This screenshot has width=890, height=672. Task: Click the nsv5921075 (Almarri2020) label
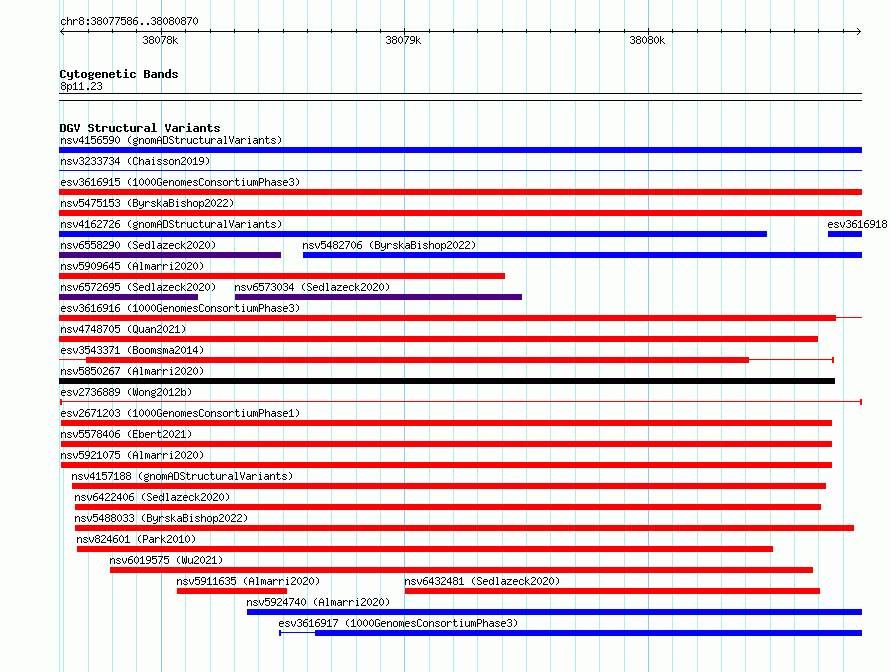[x=132, y=455]
